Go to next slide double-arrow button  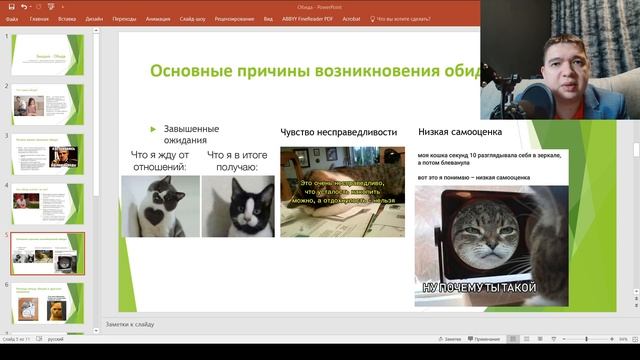click(636, 306)
